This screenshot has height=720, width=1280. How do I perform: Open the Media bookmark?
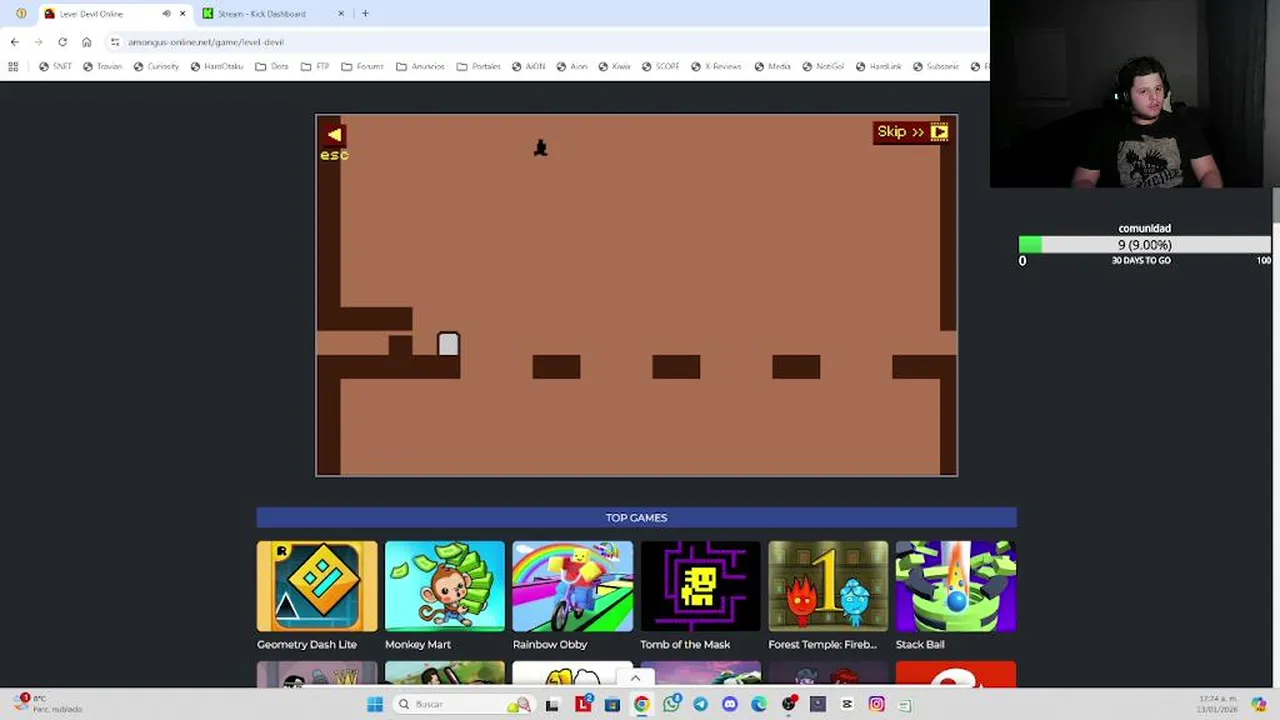pos(772,67)
